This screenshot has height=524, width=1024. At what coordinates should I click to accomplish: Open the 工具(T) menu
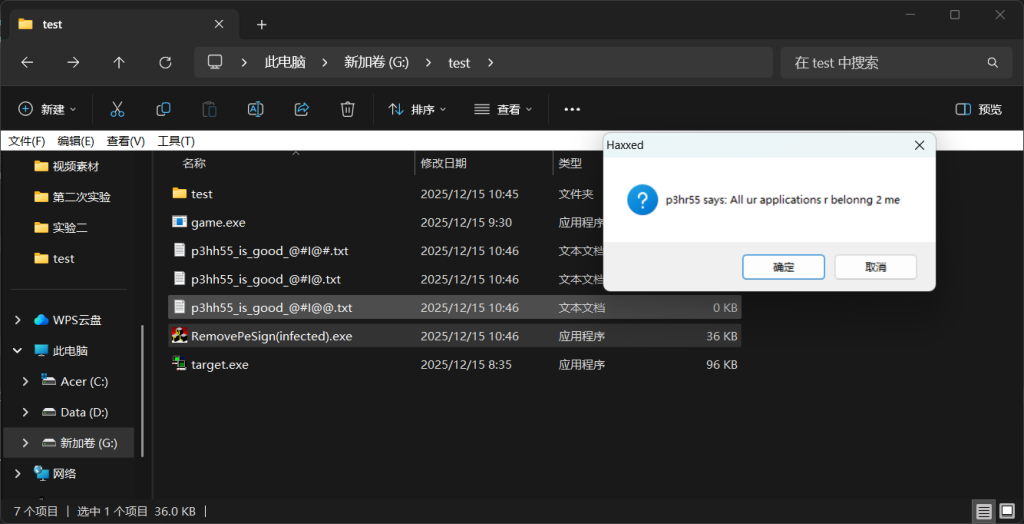tap(176, 141)
